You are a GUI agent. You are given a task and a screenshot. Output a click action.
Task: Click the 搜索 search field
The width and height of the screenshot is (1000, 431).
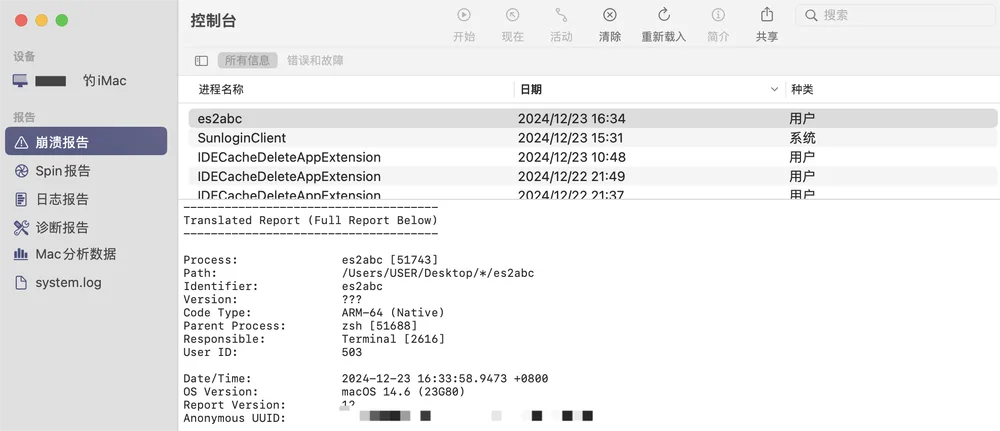(894, 15)
